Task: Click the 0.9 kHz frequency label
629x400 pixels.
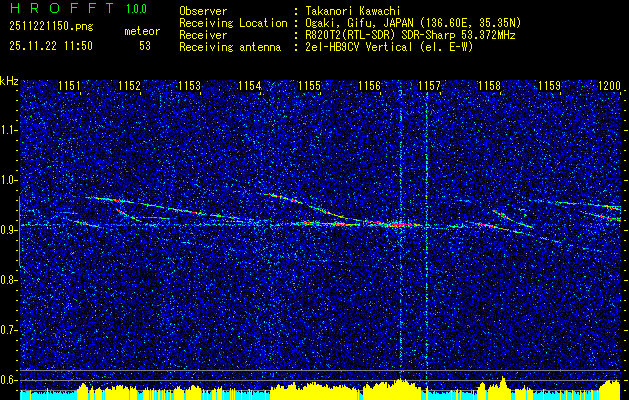Action: tap(8, 230)
